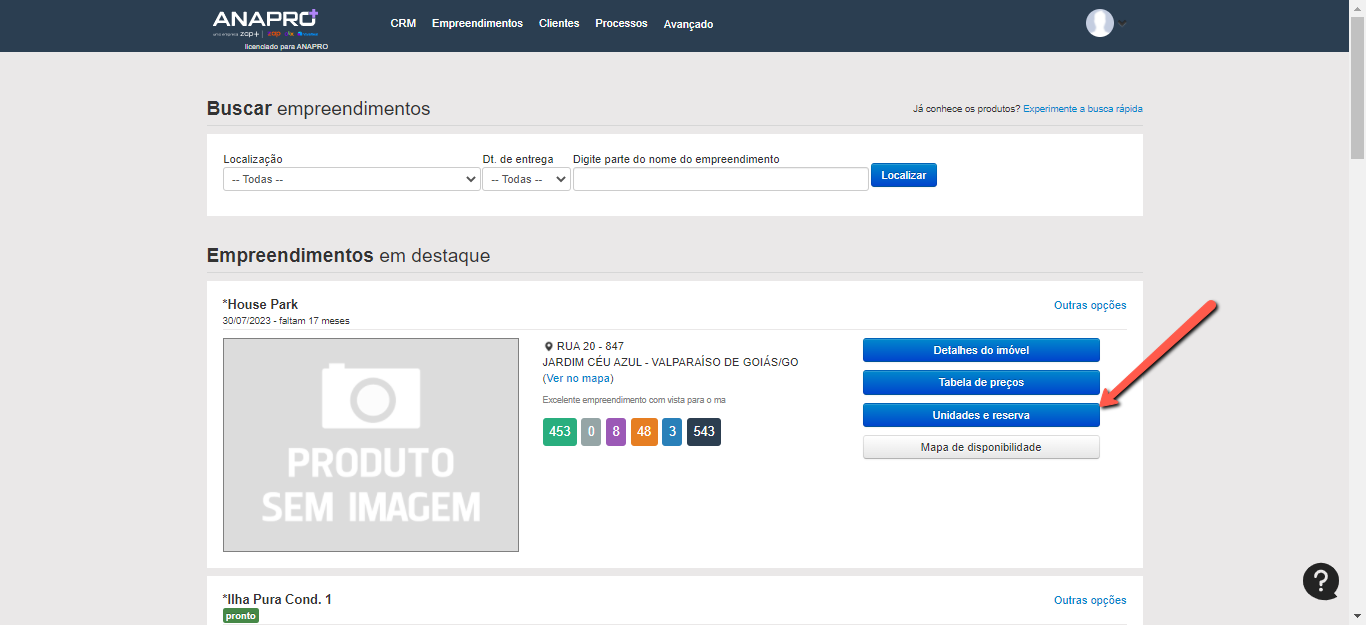Click the ANAPRO logo
1366x625 pixels.
tap(265, 20)
